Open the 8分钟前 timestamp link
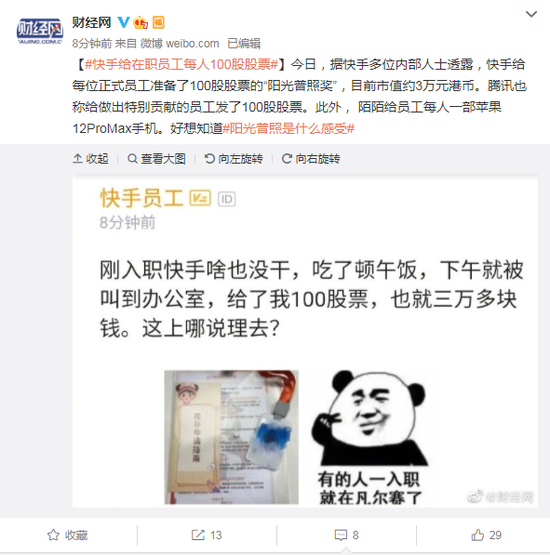The width and height of the screenshot is (550, 555). tap(92, 44)
